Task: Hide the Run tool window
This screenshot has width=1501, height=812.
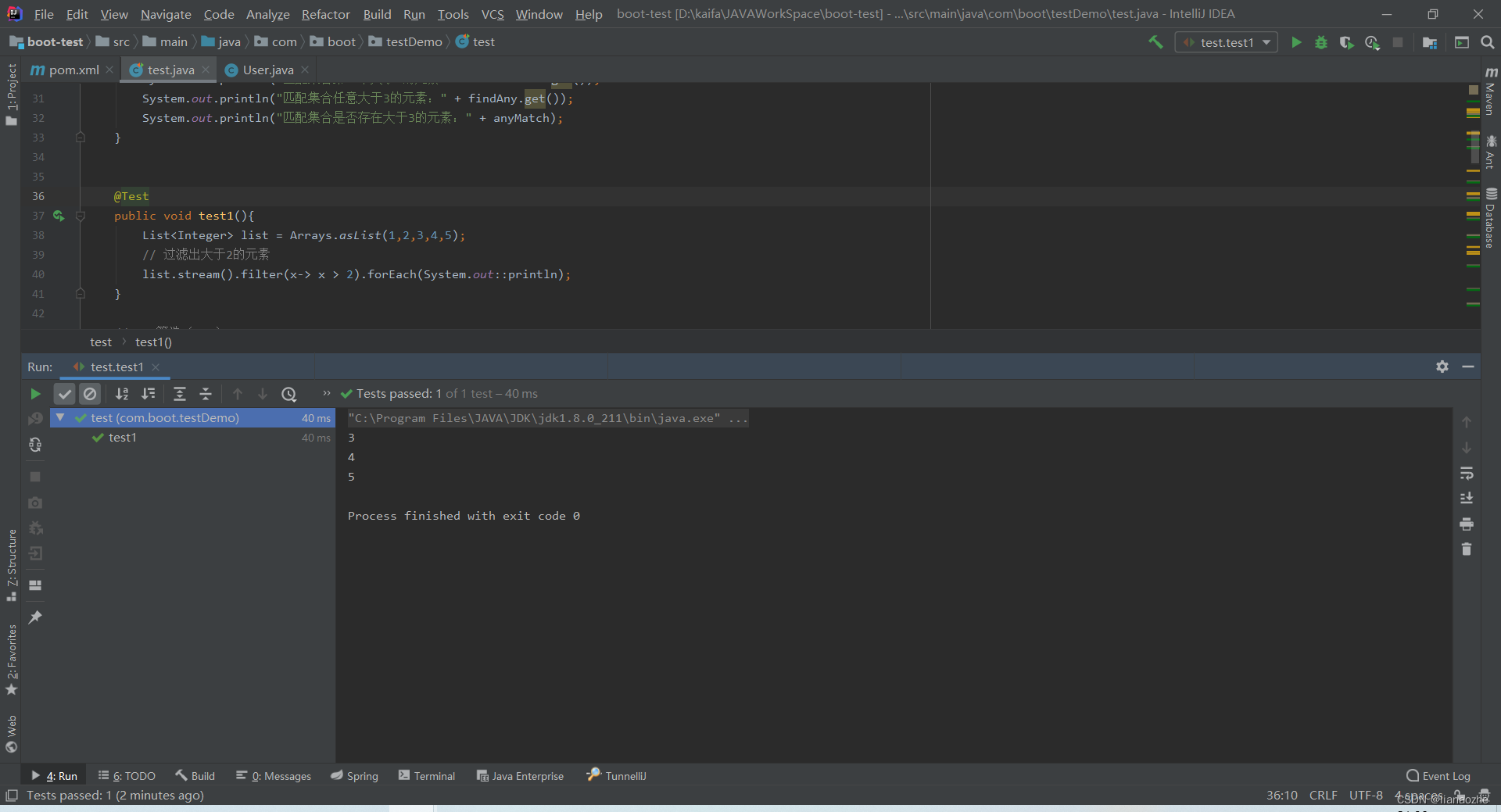Action: (1468, 367)
